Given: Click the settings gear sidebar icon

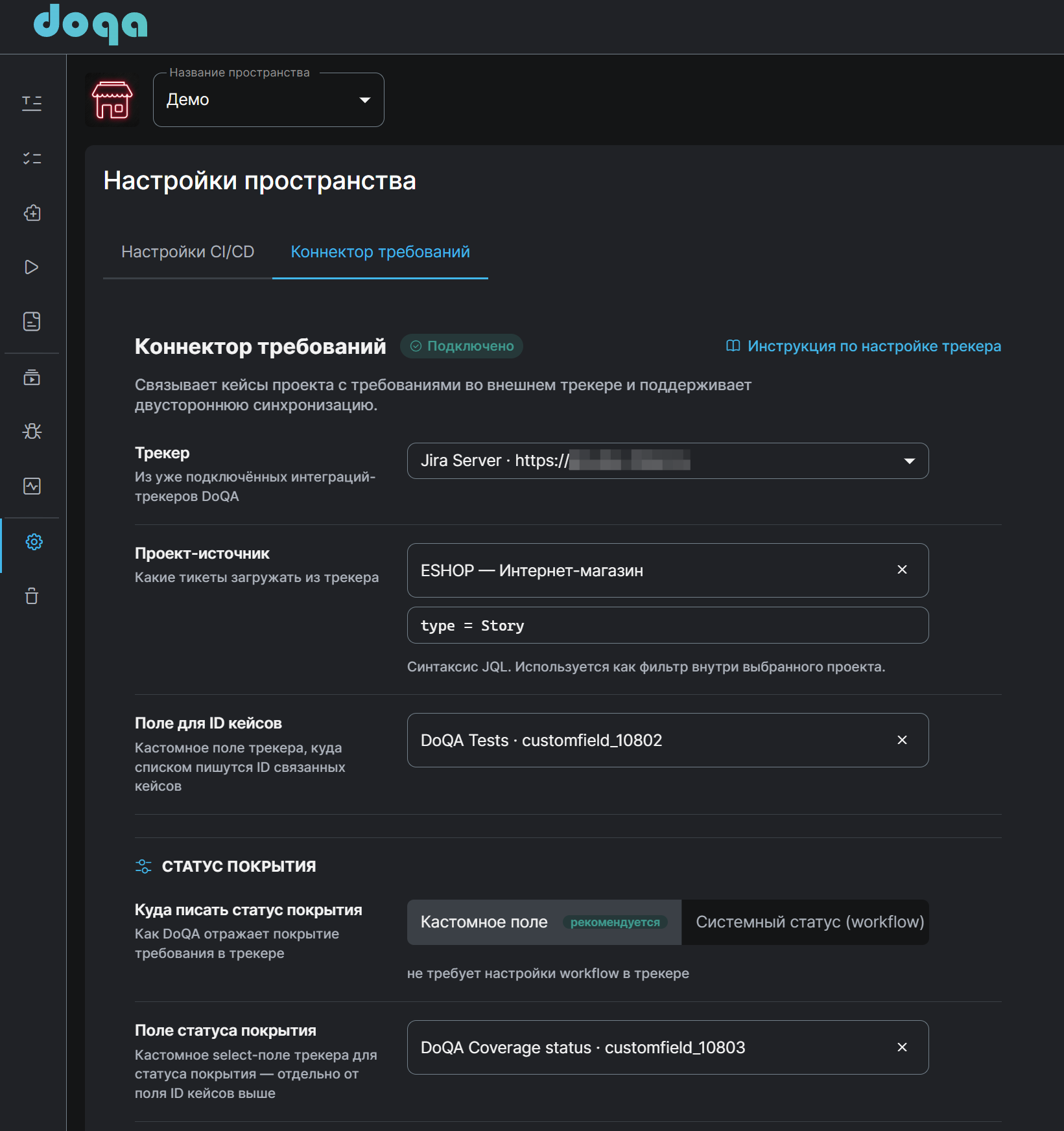Looking at the screenshot, I should coord(34,542).
